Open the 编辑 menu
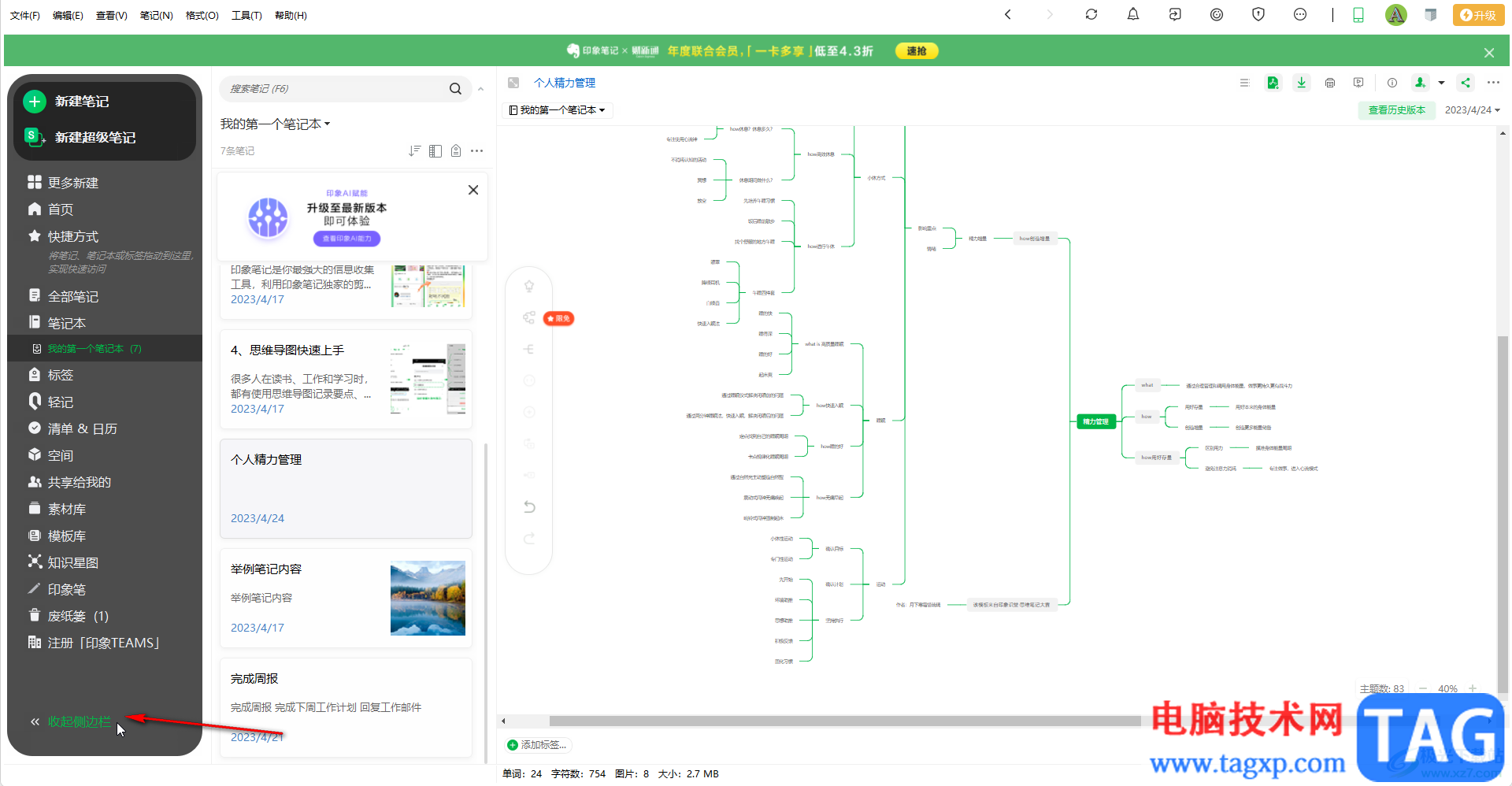1512x786 pixels. click(68, 15)
